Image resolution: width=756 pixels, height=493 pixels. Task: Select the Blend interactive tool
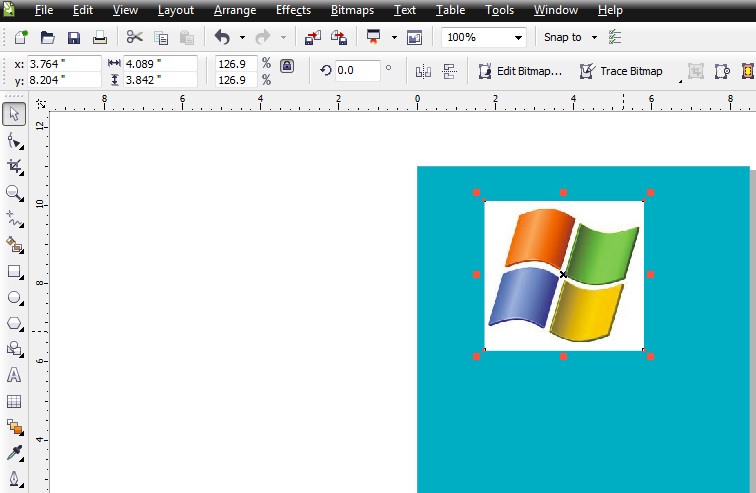[x=14, y=427]
